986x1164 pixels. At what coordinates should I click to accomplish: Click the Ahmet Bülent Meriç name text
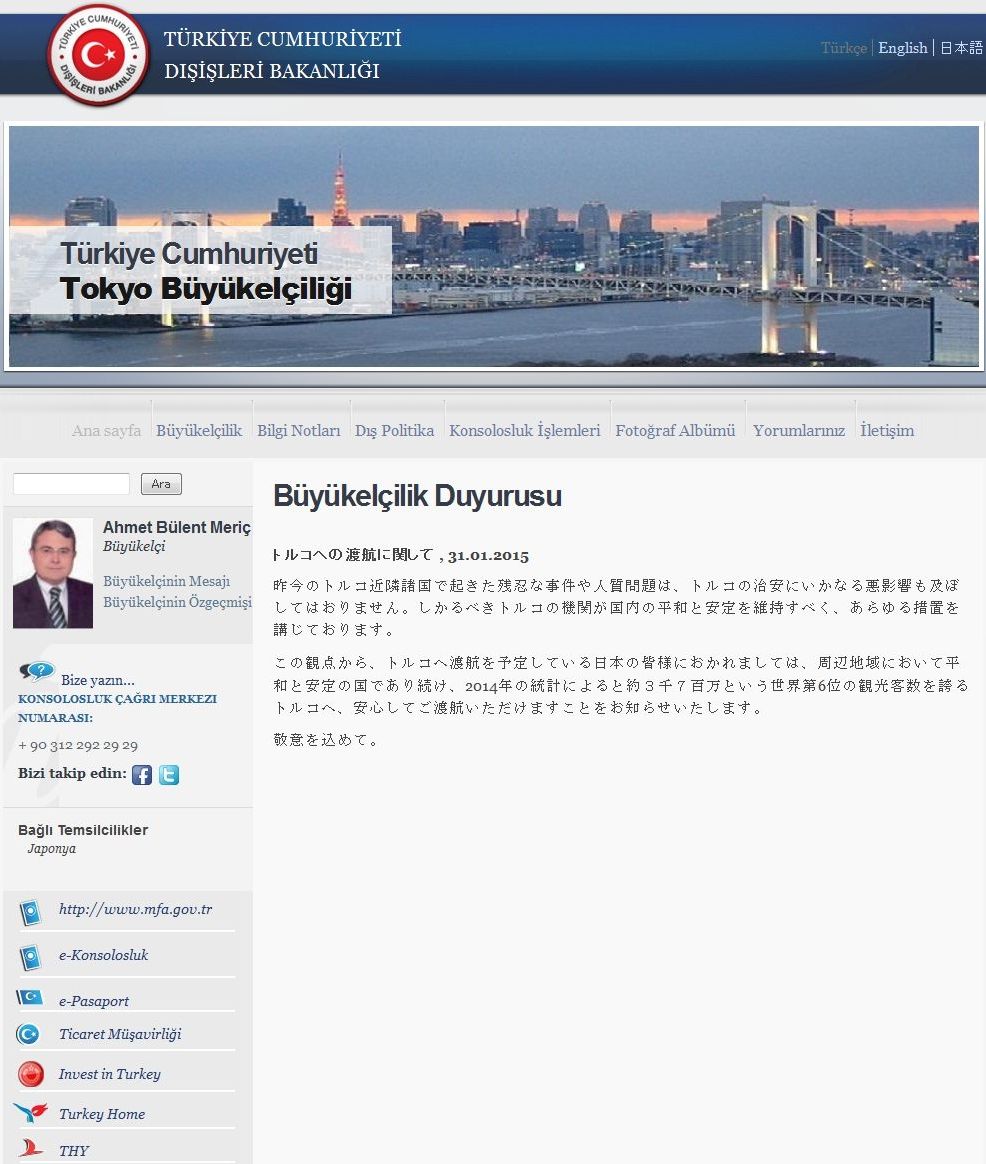click(x=177, y=527)
